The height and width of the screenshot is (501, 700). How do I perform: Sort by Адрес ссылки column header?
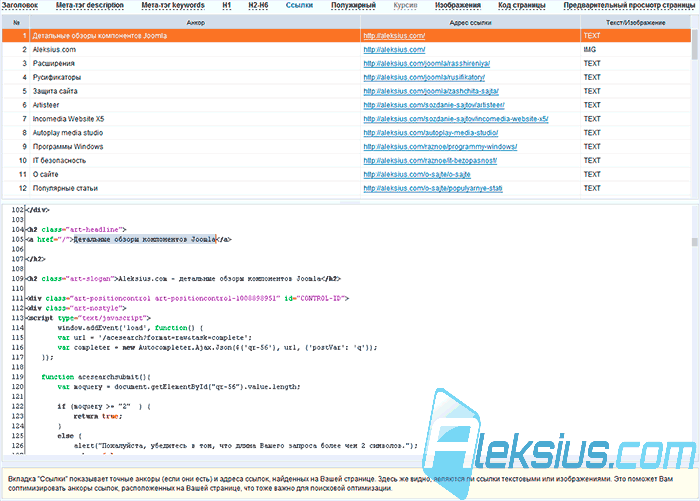470,22
